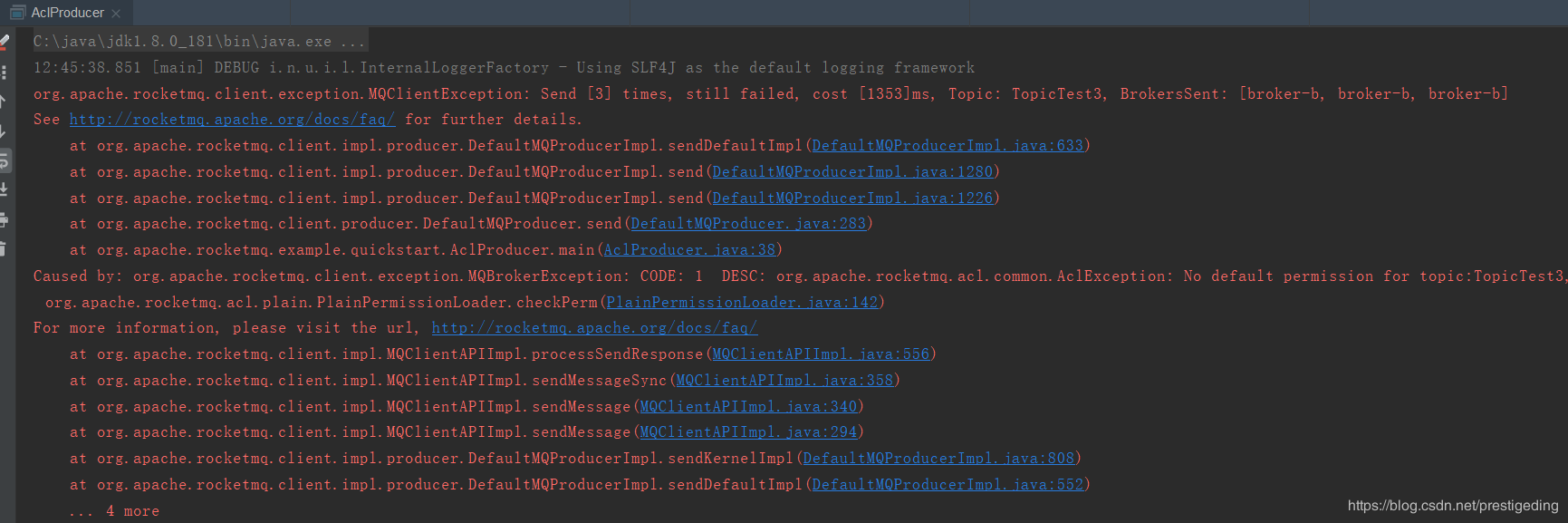Screen dimensions: 1568x523
Task: Click the pencil icon in the console gutter
Action: (x=5, y=41)
